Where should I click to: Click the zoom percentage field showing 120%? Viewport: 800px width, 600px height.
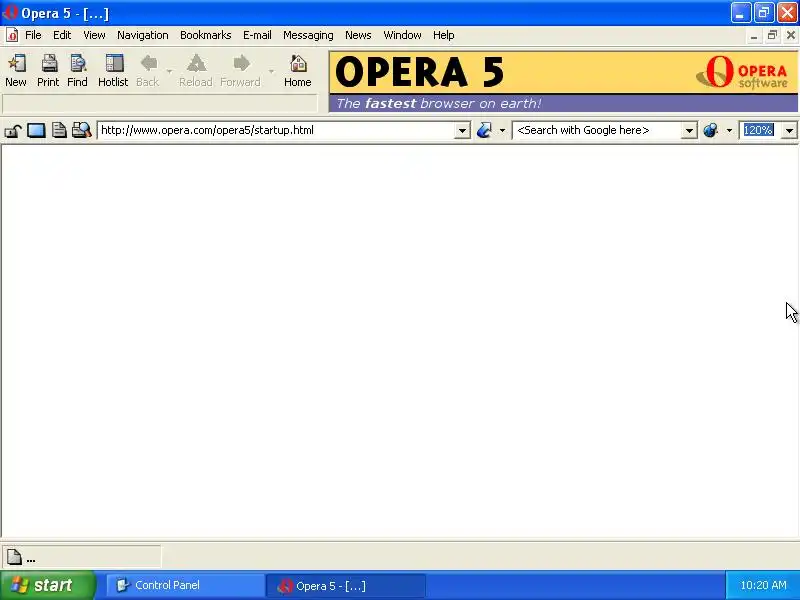coord(758,131)
